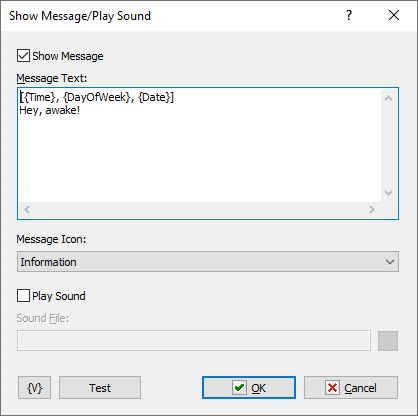Image resolution: width=418 pixels, height=416 pixels.
Task: Click the Test button
Action: 100,388
